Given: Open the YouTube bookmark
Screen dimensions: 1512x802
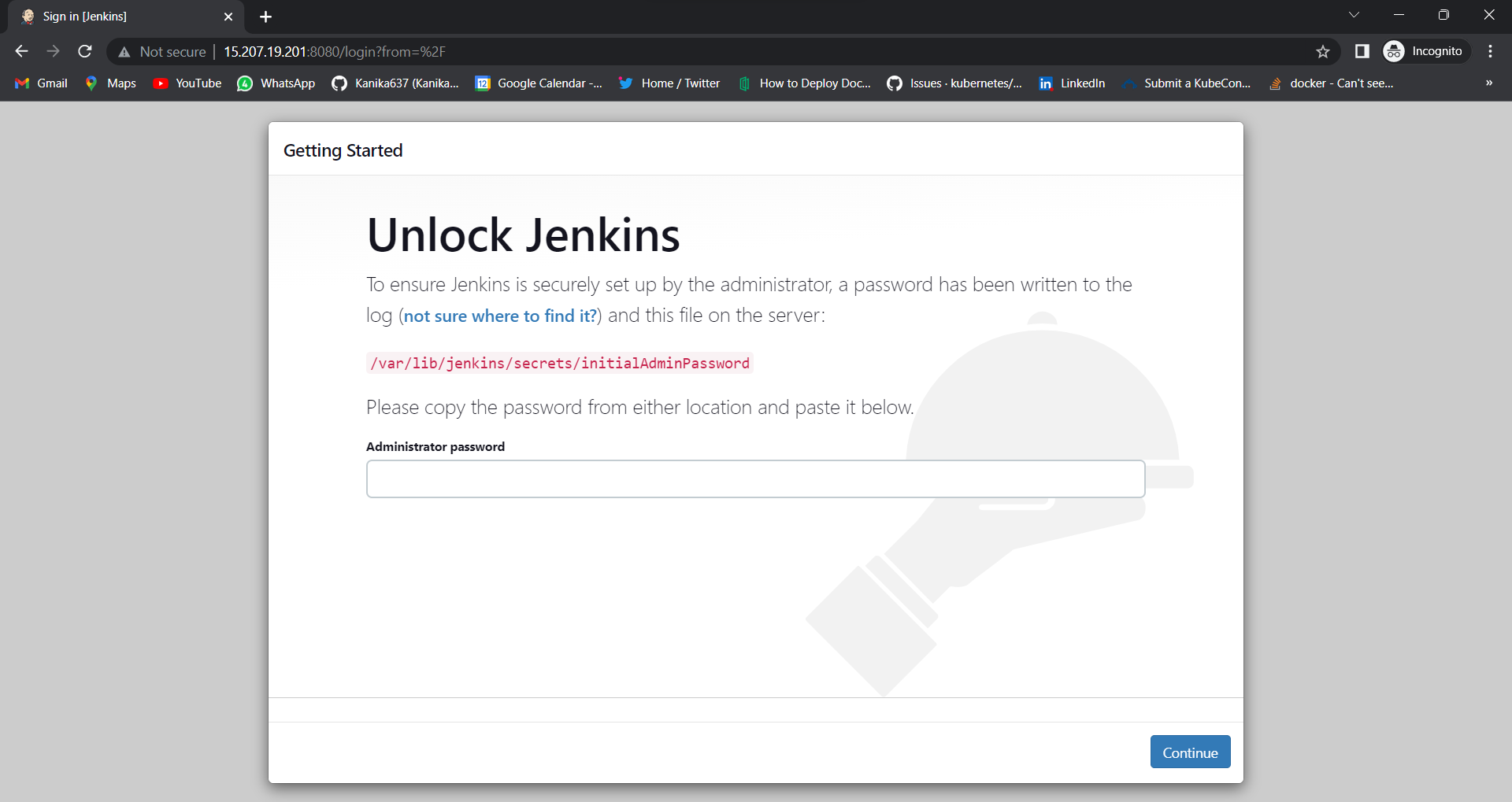Looking at the screenshot, I should coord(187,83).
